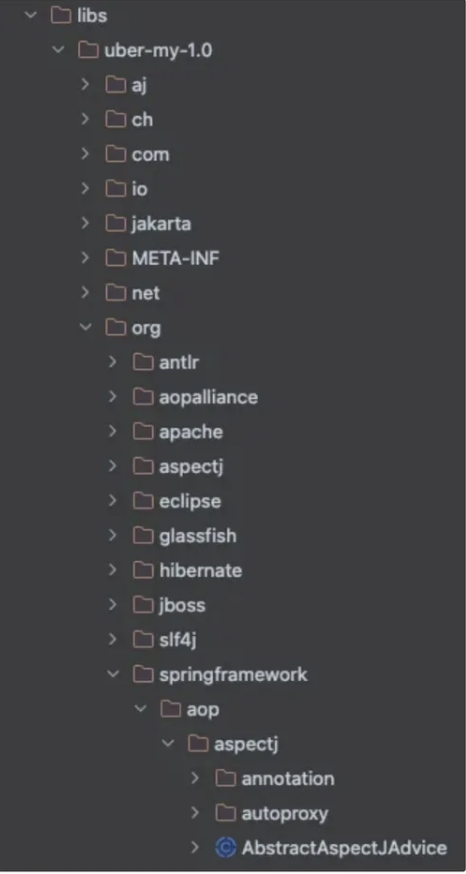Collapse the org folder chevron

pos(85,327)
